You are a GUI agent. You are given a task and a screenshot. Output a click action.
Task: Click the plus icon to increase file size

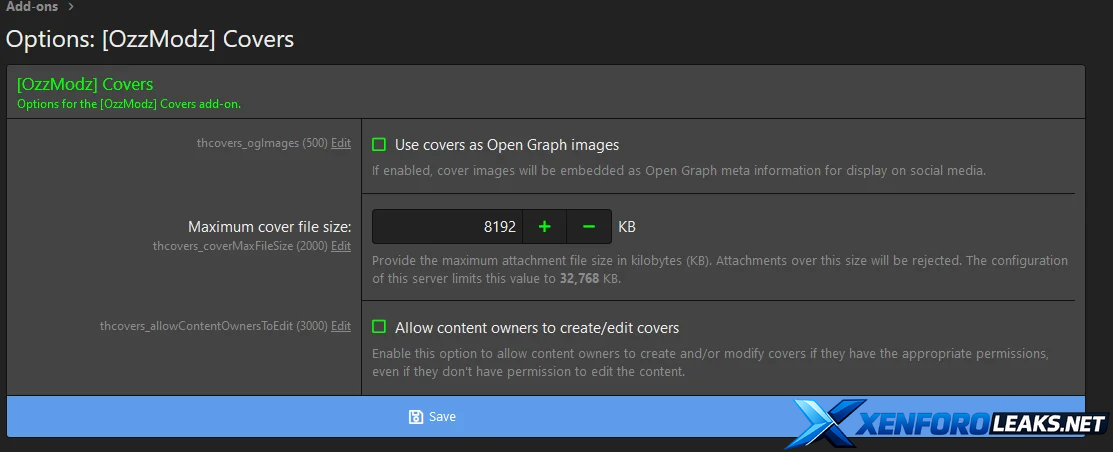click(x=544, y=227)
